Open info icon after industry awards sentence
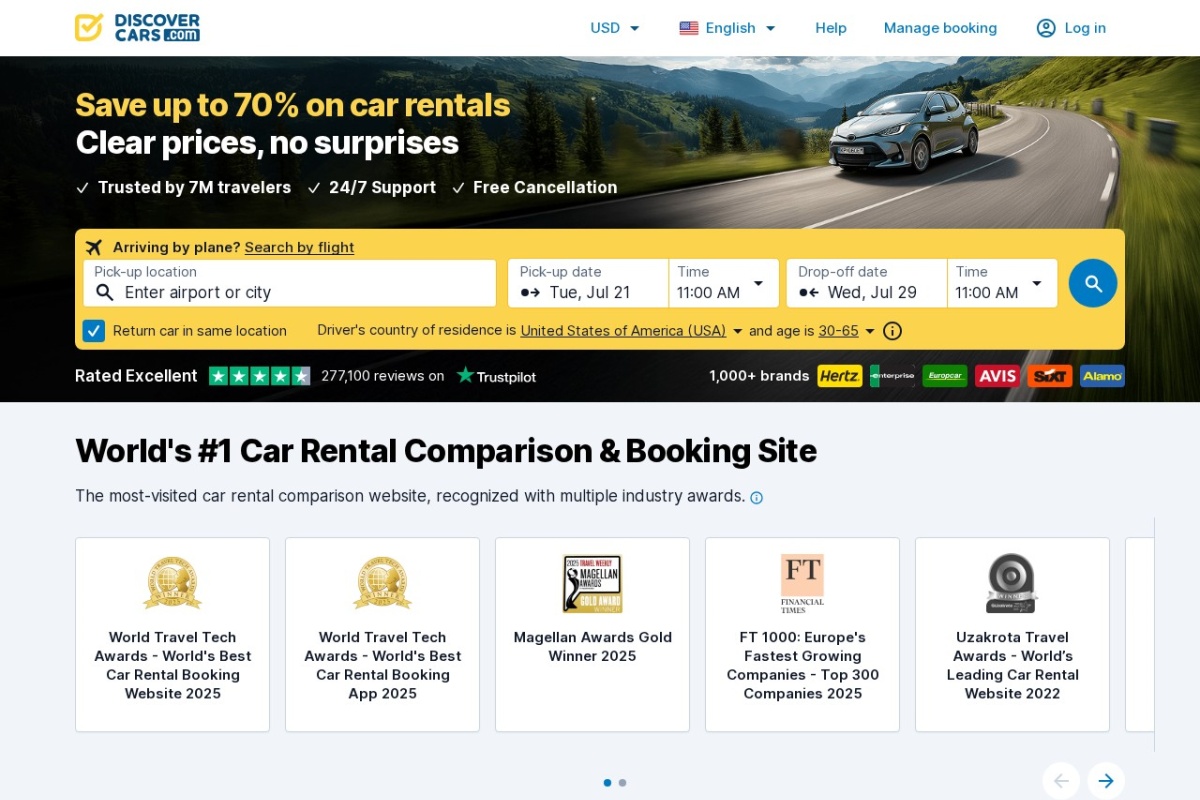Image resolution: width=1200 pixels, height=800 pixels. pos(757,497)
